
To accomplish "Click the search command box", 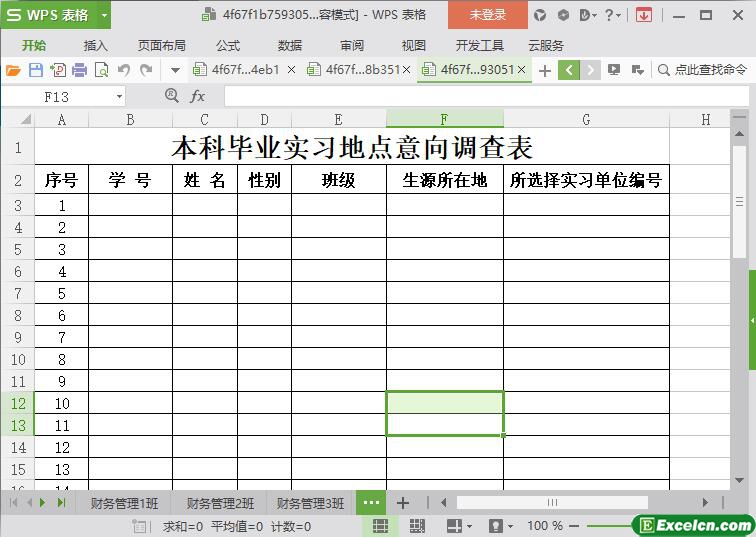I will [x=702, y=70].
